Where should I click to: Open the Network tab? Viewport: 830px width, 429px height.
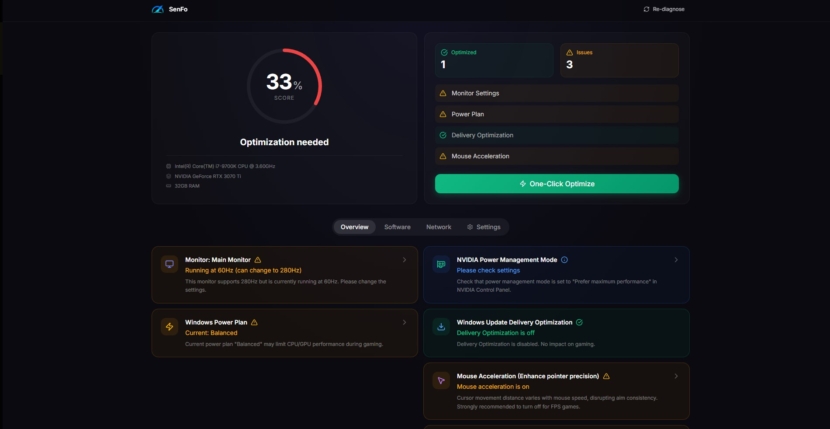click(439, 227)
